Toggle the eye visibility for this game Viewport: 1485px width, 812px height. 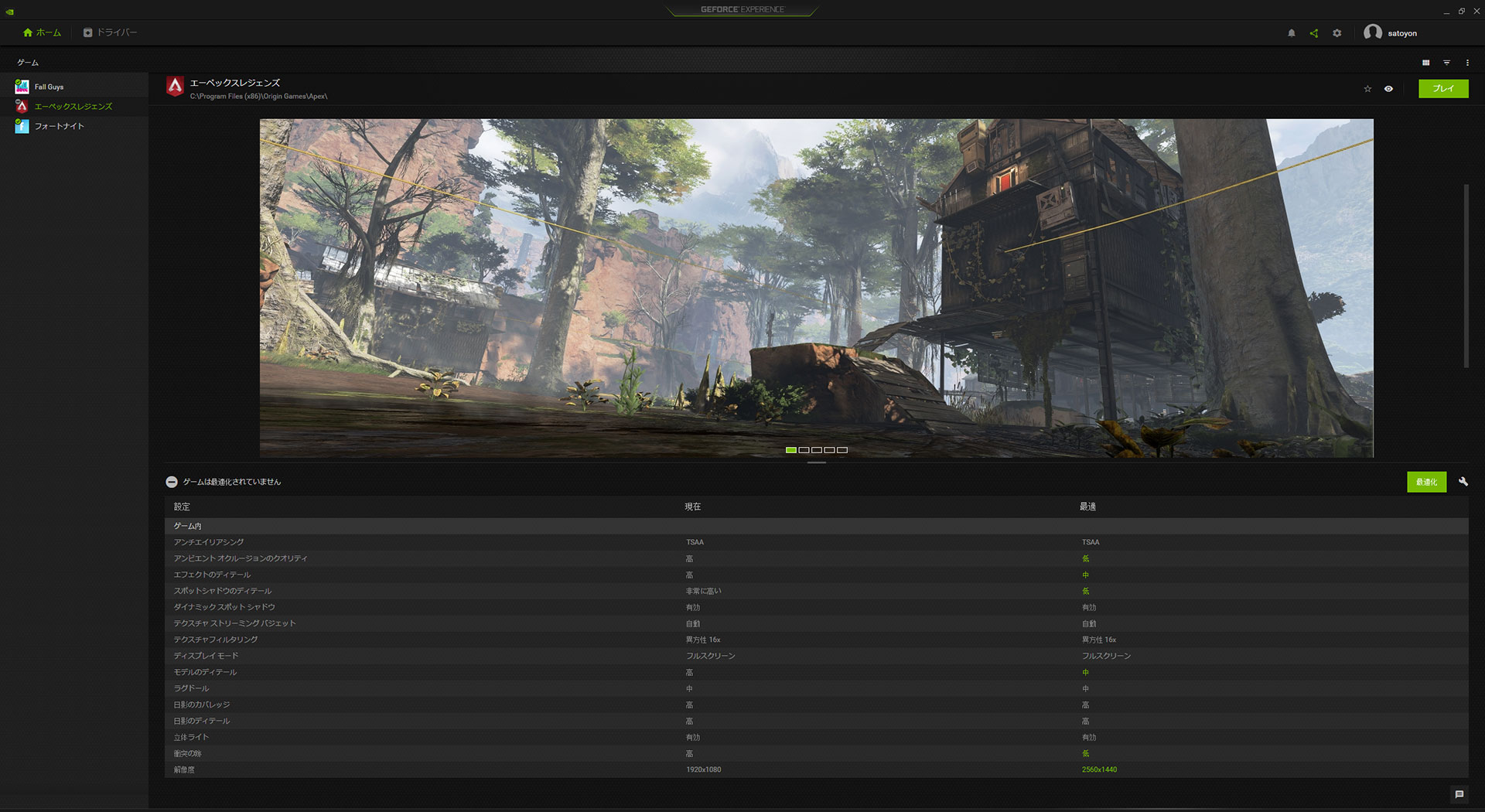tap(1388, 89)
